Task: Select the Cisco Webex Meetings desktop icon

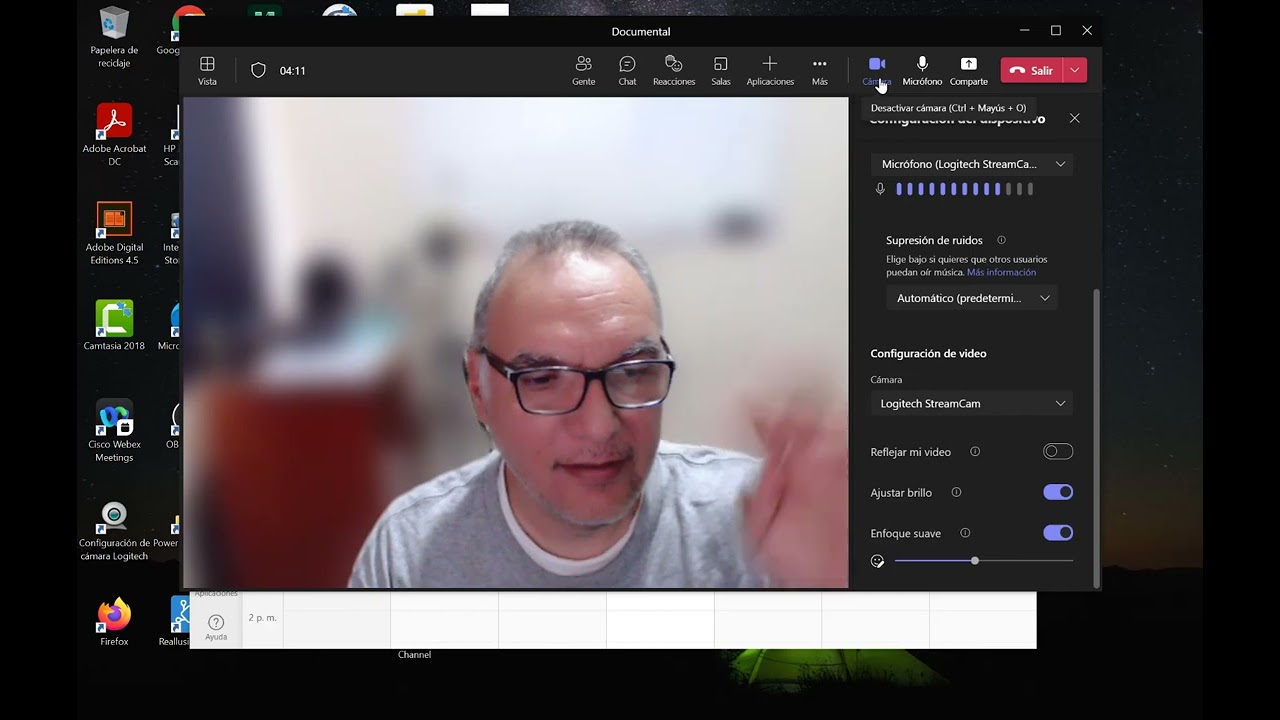Action: click(114, 431)
